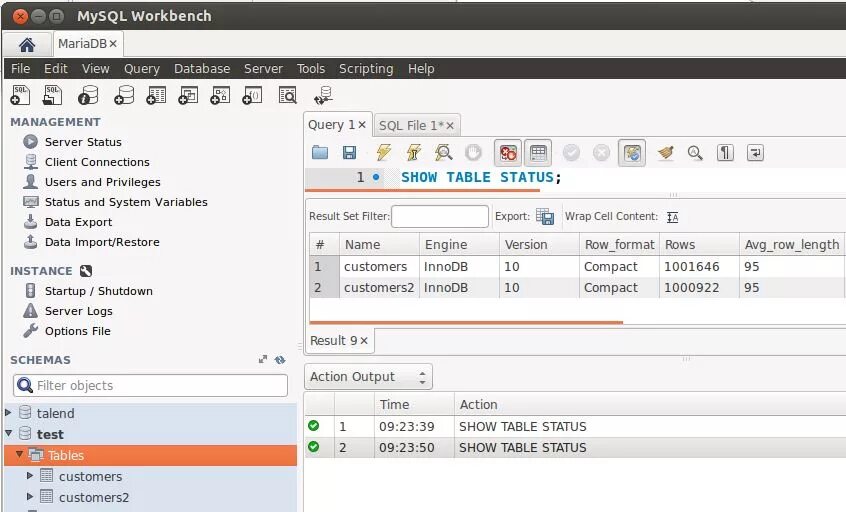The image size is (846, 512).
Task: Create a new table icon
Action: pos(156,95)
